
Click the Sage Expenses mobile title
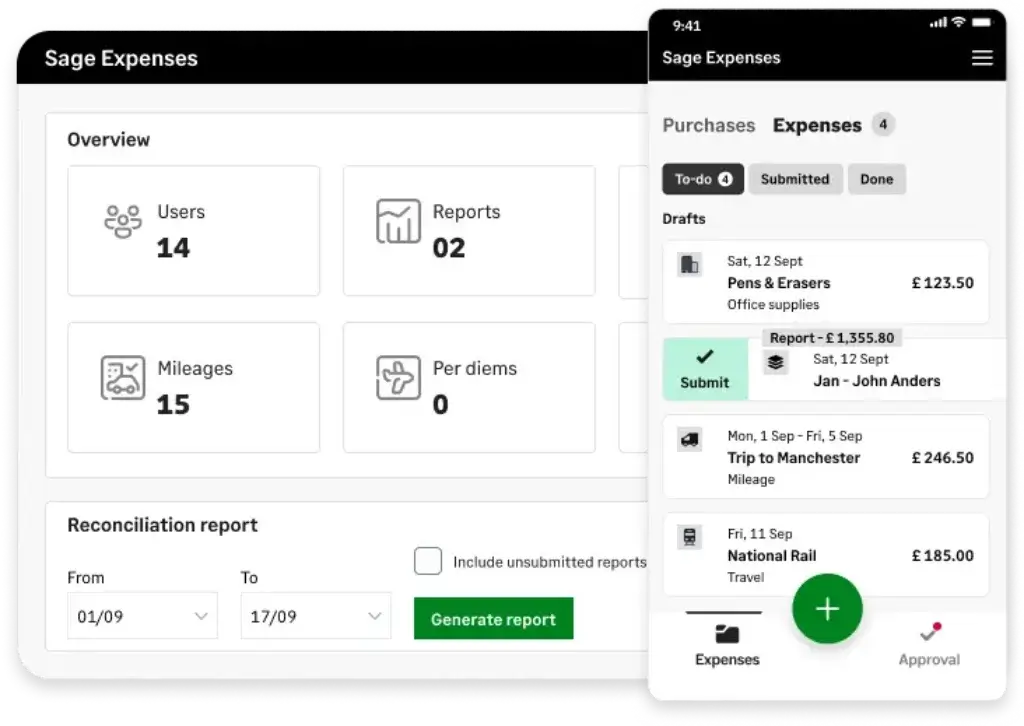(721, 57)
